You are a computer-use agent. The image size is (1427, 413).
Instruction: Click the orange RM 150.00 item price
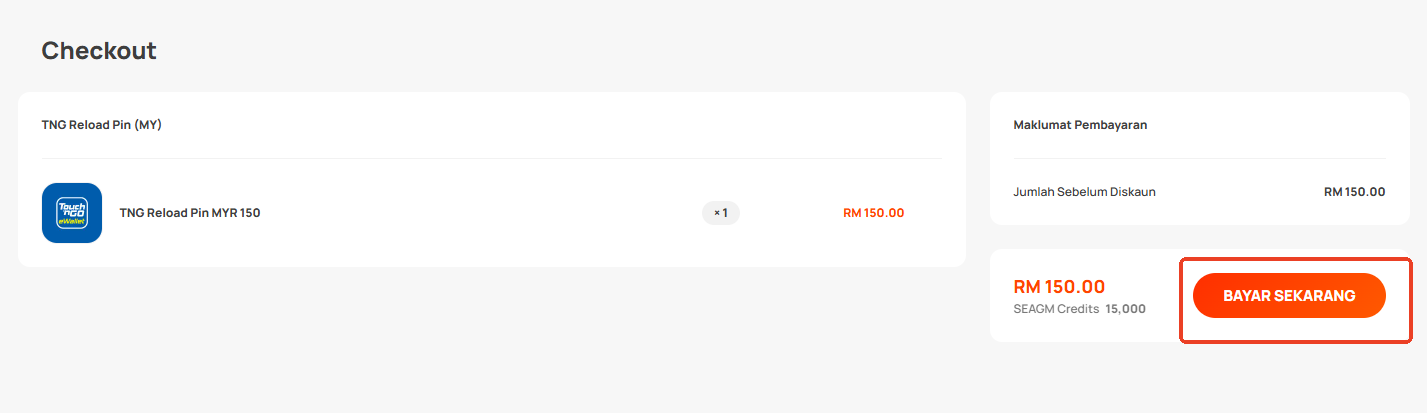(x=874, y=213)
